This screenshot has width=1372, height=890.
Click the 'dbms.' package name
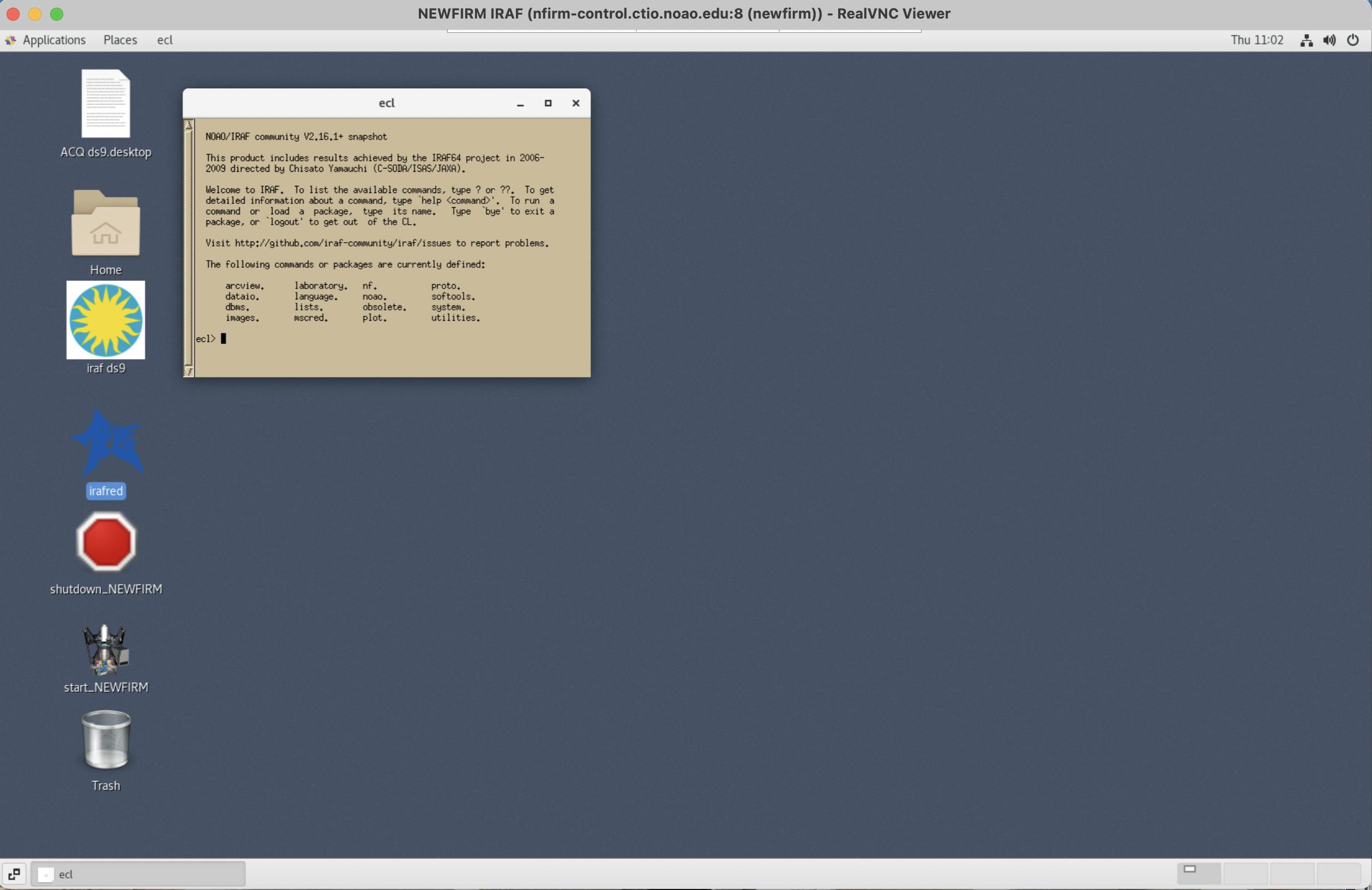click(237, 307)
